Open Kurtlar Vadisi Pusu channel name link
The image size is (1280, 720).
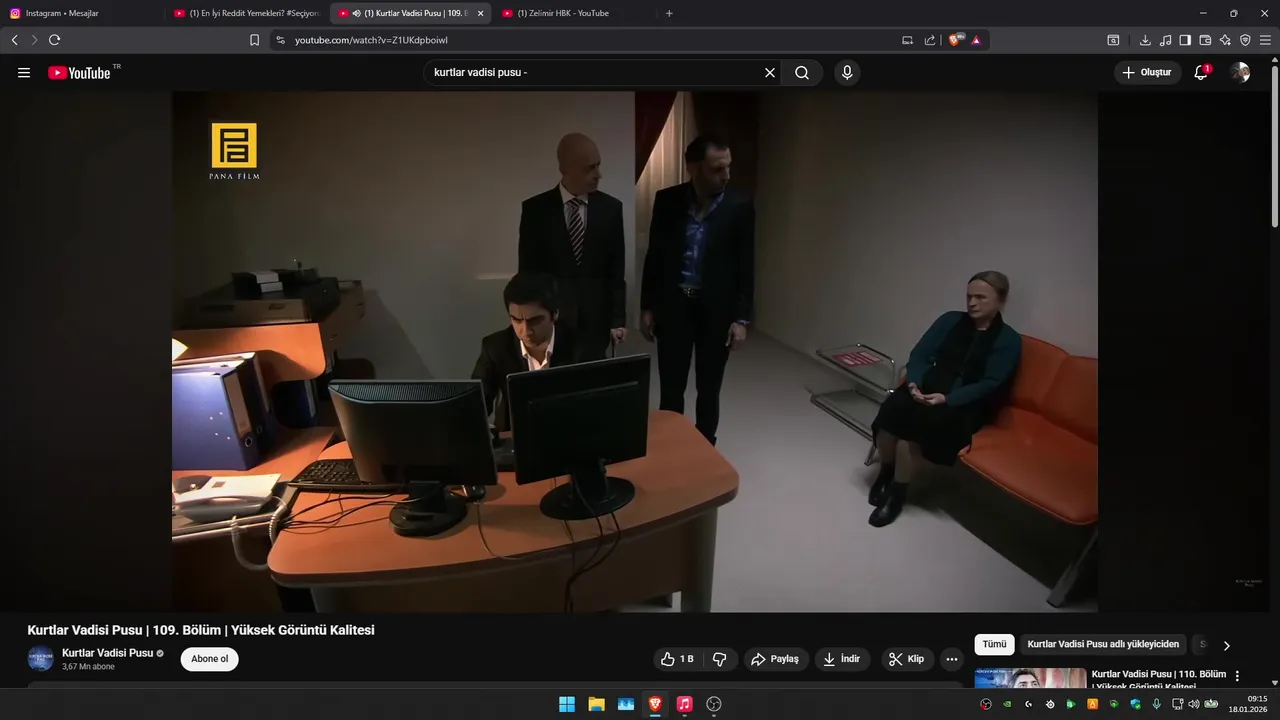coord(108,653)
